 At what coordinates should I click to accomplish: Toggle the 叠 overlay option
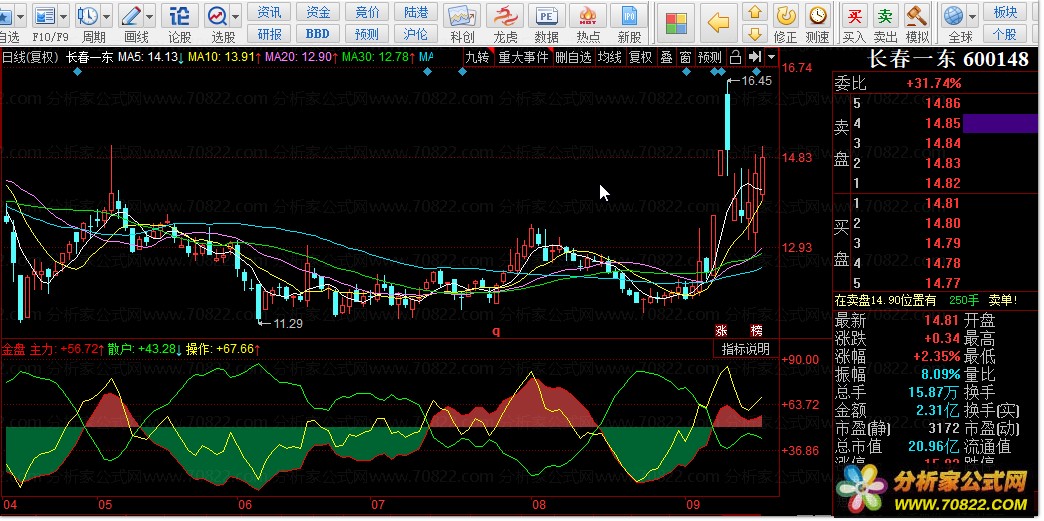click(666, 57)
